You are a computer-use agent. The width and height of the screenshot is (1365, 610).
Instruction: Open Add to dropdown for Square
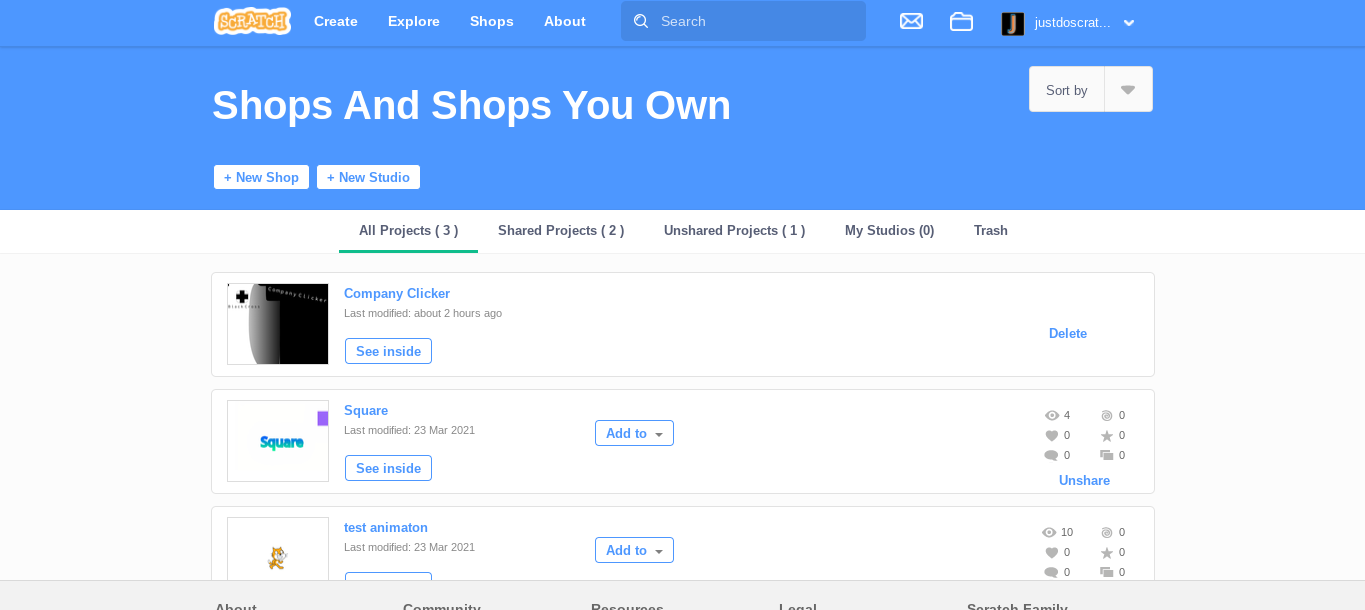click(x=634, y=433)
